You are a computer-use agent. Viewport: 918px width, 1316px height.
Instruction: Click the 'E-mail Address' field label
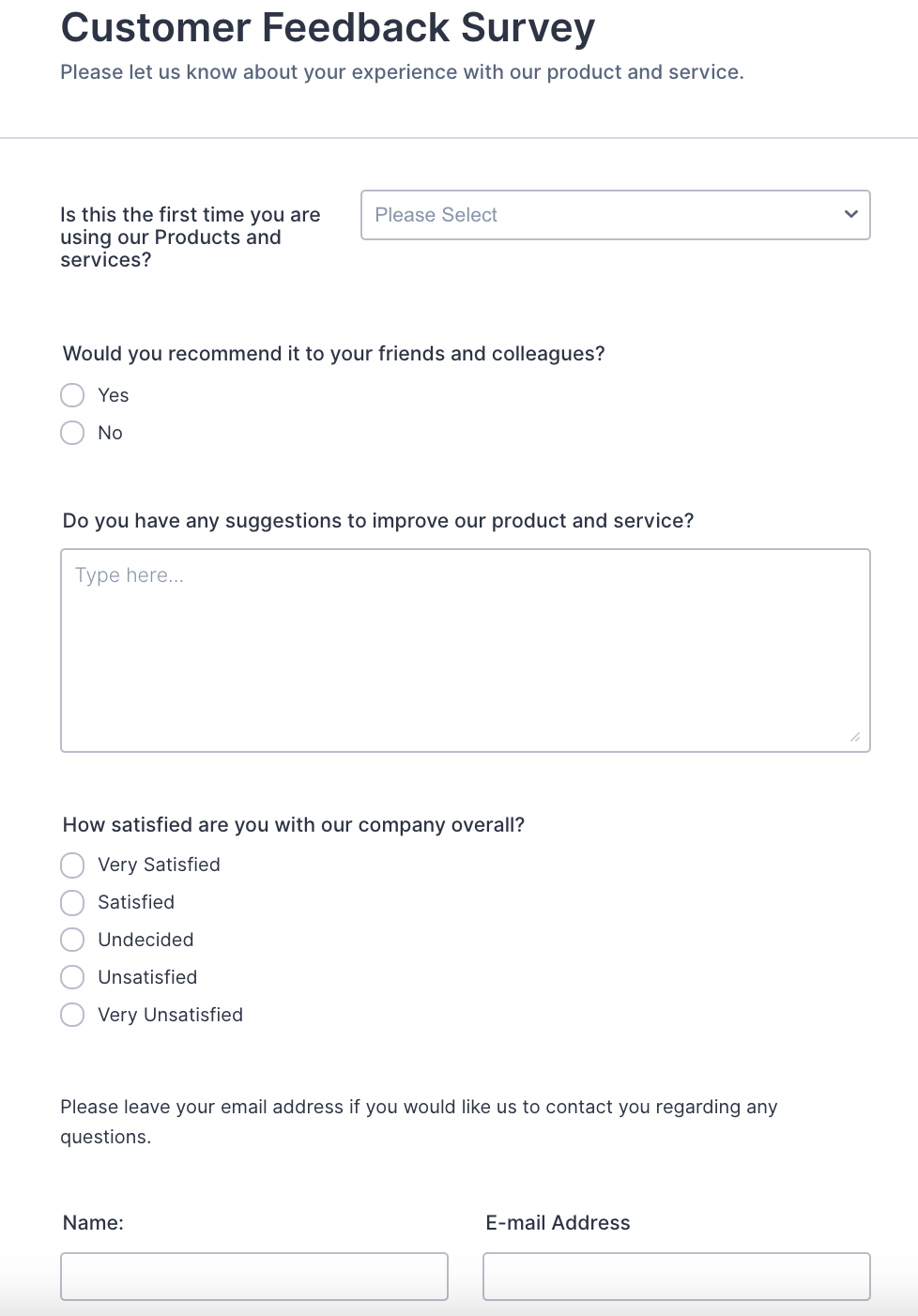(558, 1223)
